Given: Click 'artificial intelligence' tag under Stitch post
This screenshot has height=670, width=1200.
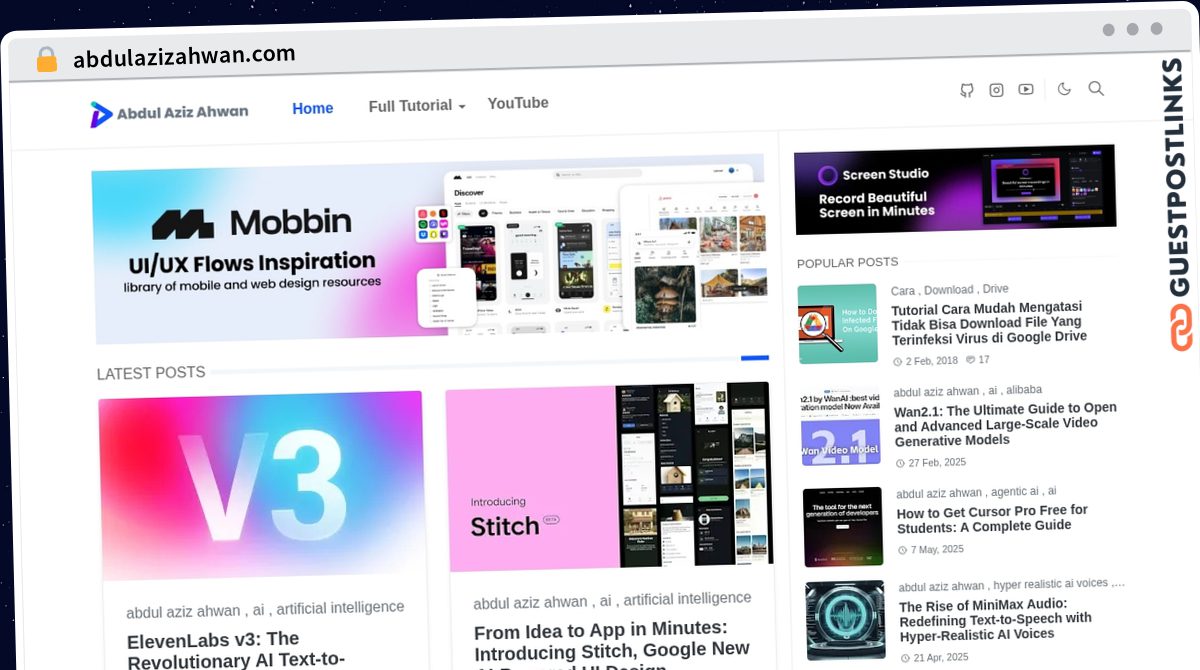Looking at the screenshot, I should click(x=687, y=599).
